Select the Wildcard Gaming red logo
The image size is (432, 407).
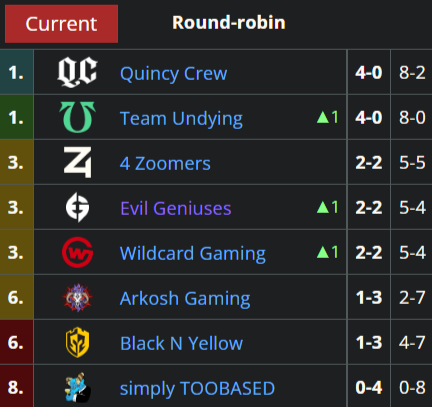[77, 252]
